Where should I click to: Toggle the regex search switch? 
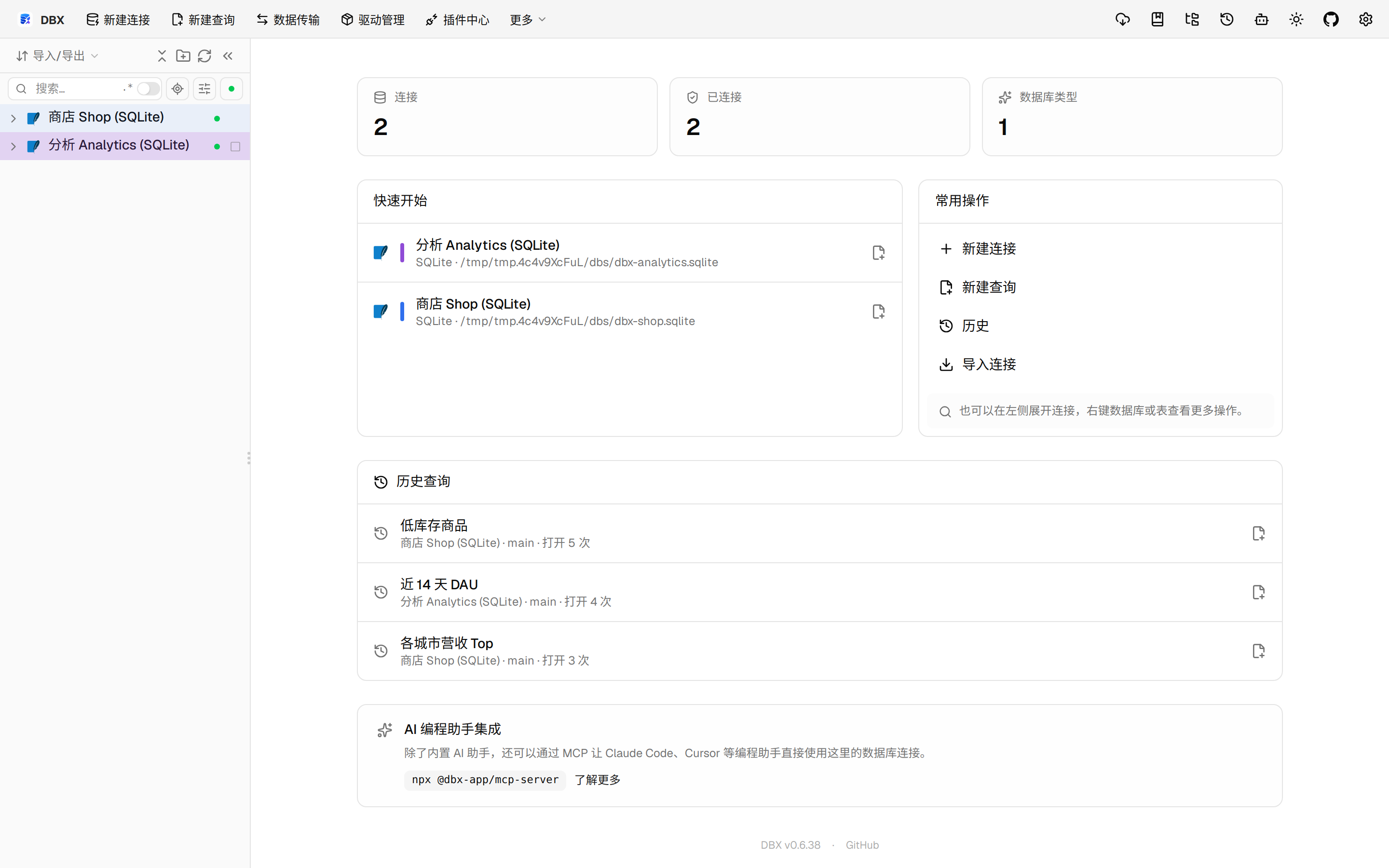148,88
